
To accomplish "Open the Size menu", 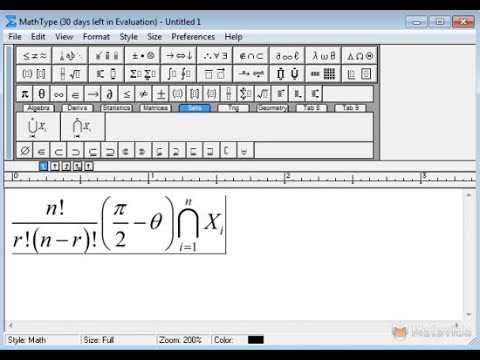I will point(154,37).
